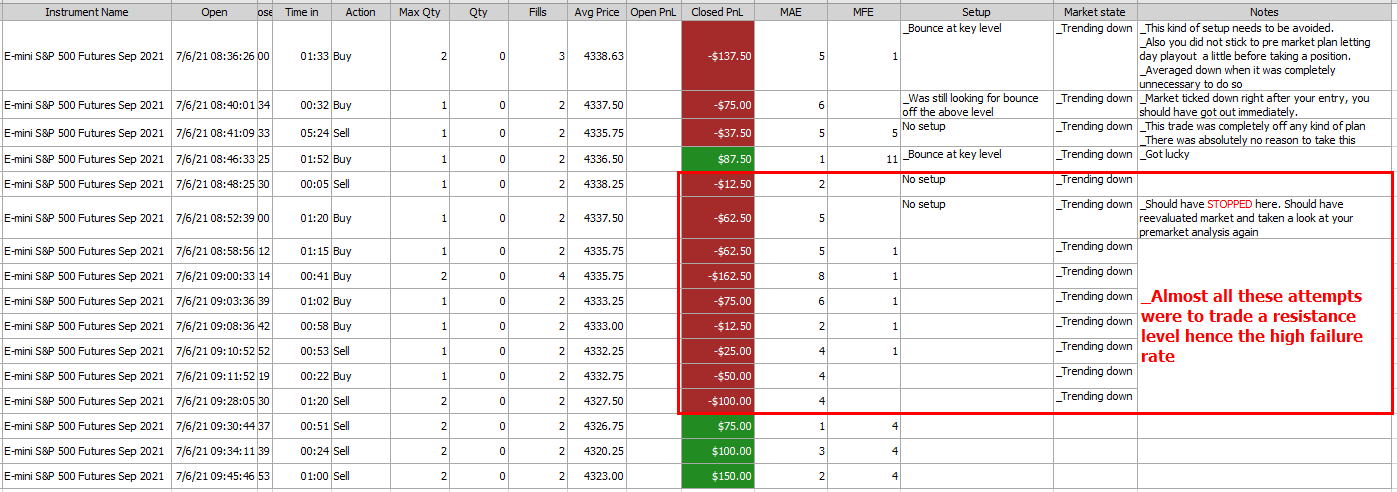Sort by Avg Price column header
The width and height of the screenshot is (1397, 492).
[x=597, y=12]
